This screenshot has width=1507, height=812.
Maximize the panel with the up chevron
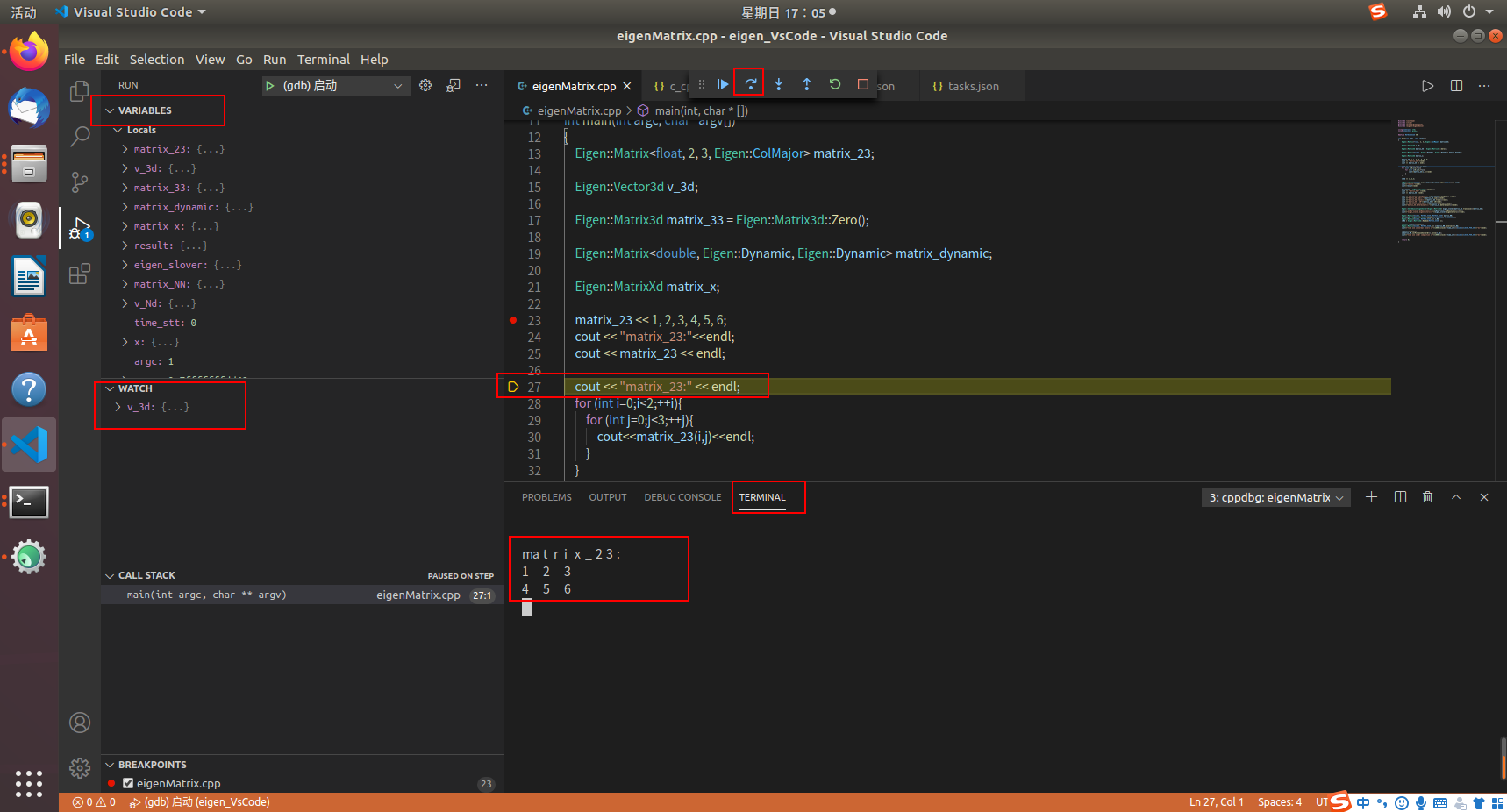click(1456, 497)
